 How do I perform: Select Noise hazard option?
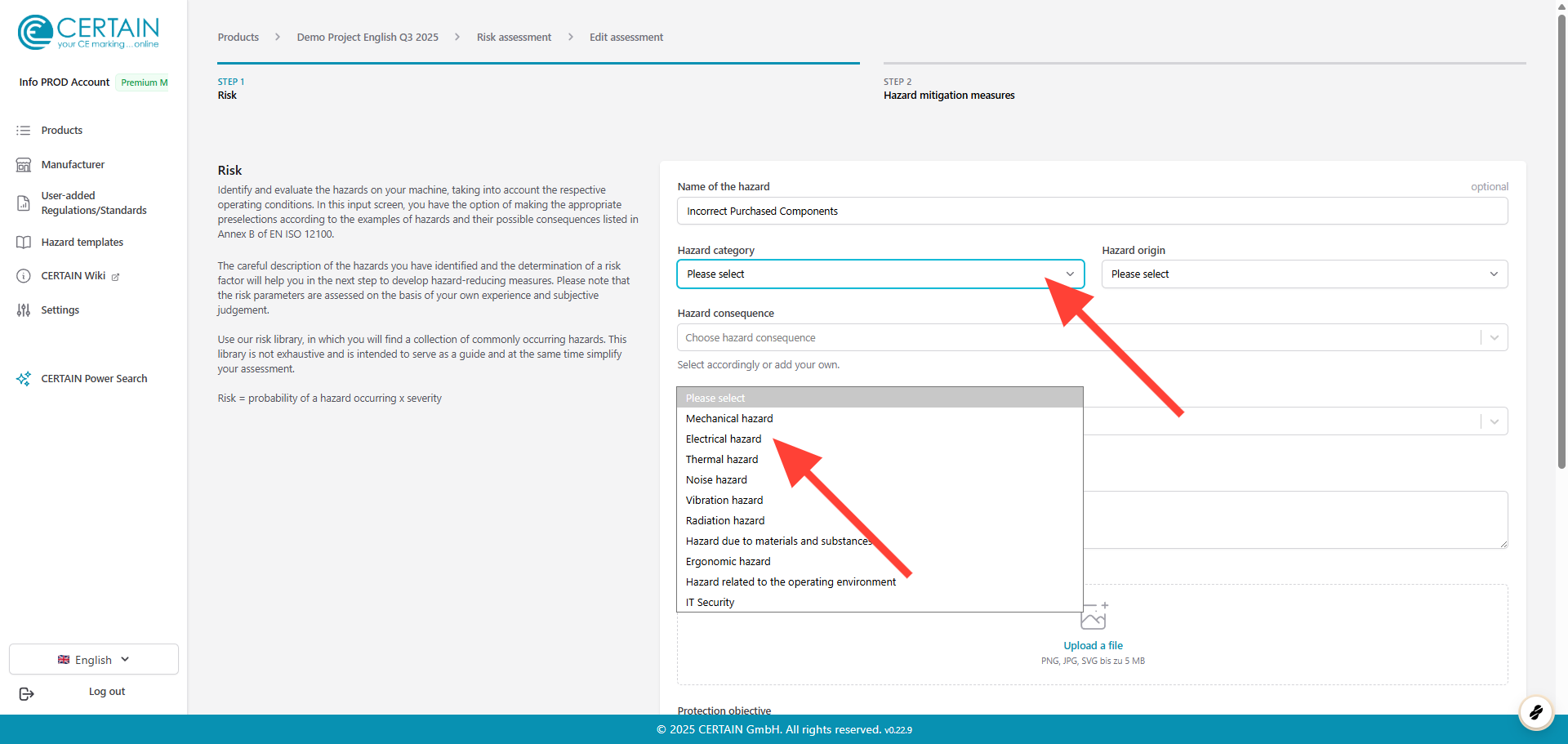[x=880, y=479]
